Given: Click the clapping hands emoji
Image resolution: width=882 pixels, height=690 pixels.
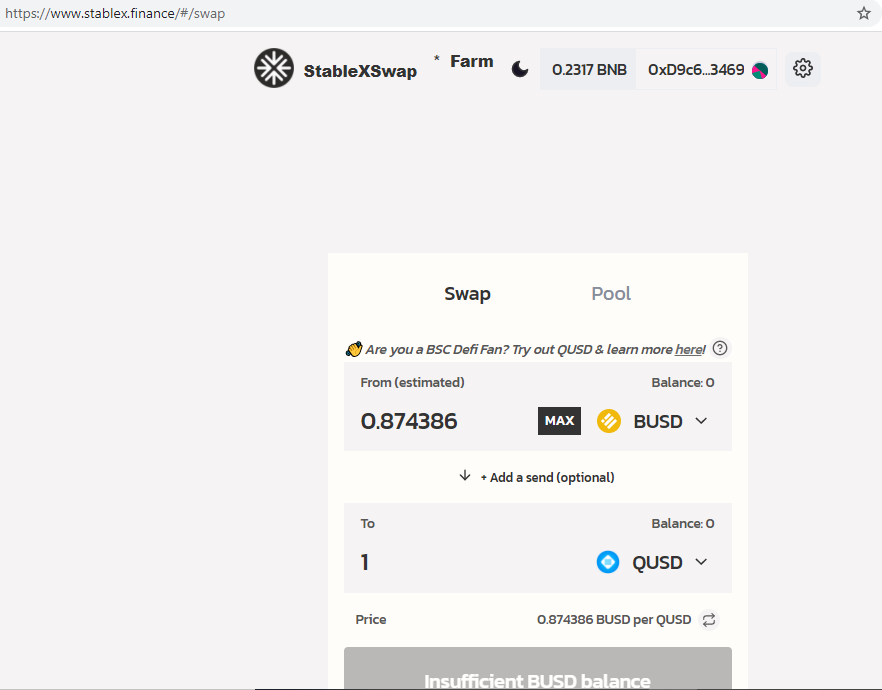Looking at the screenshot, I should click(x=354, y=349).
